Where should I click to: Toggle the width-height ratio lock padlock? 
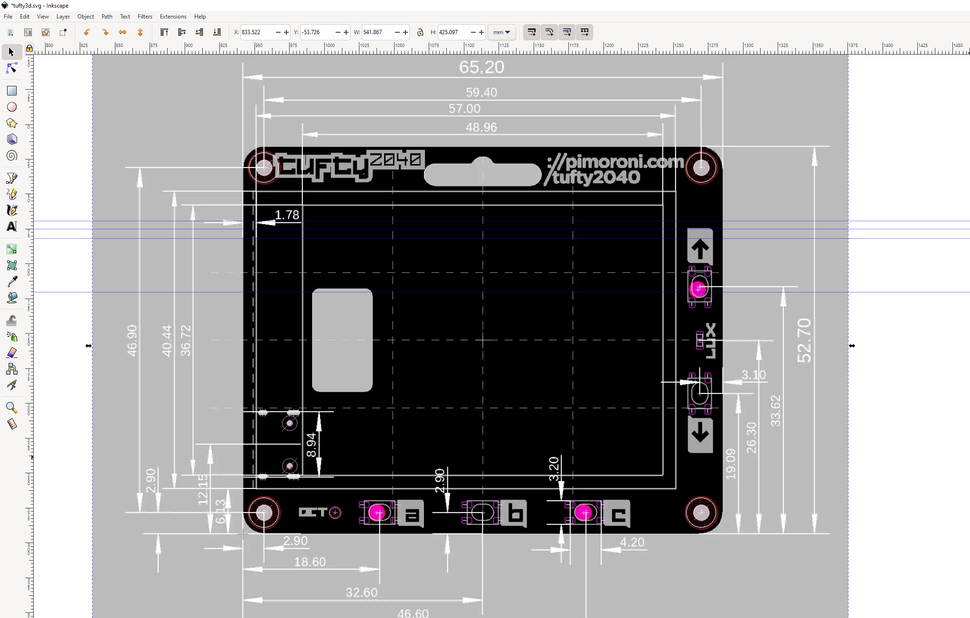[x=421, y=31]
